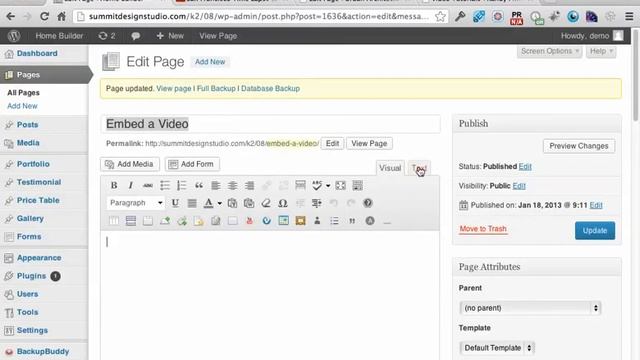The image size is (640, 360).
Task: Insert a blockquote
Action: tap(199, 185)
